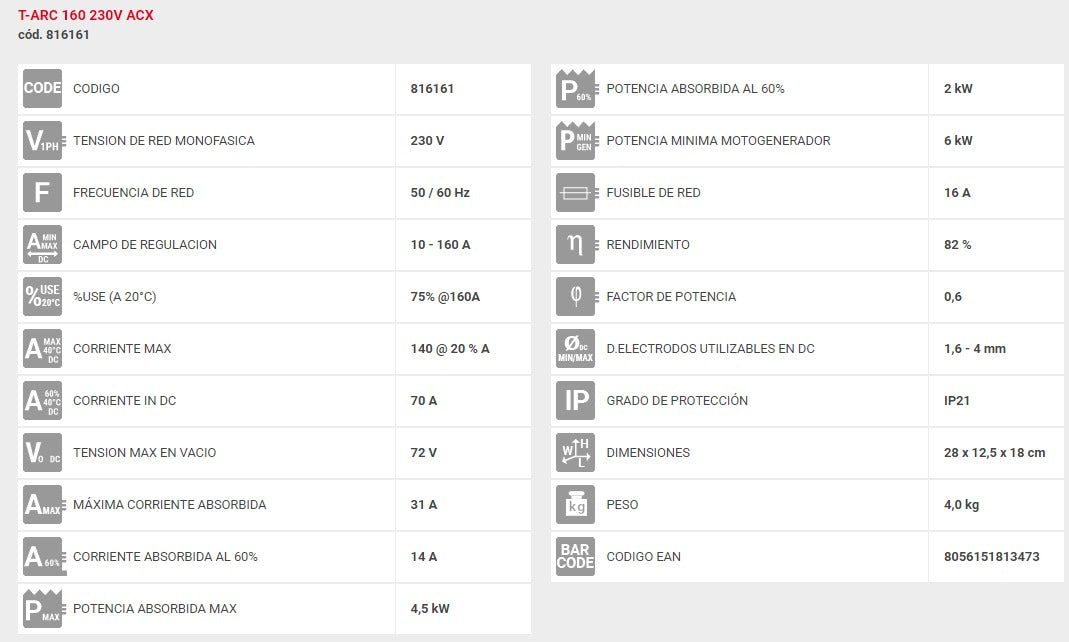Click the 230 V value
Image resolution: width=1069 pixels, height=642 pixels.
427,140
